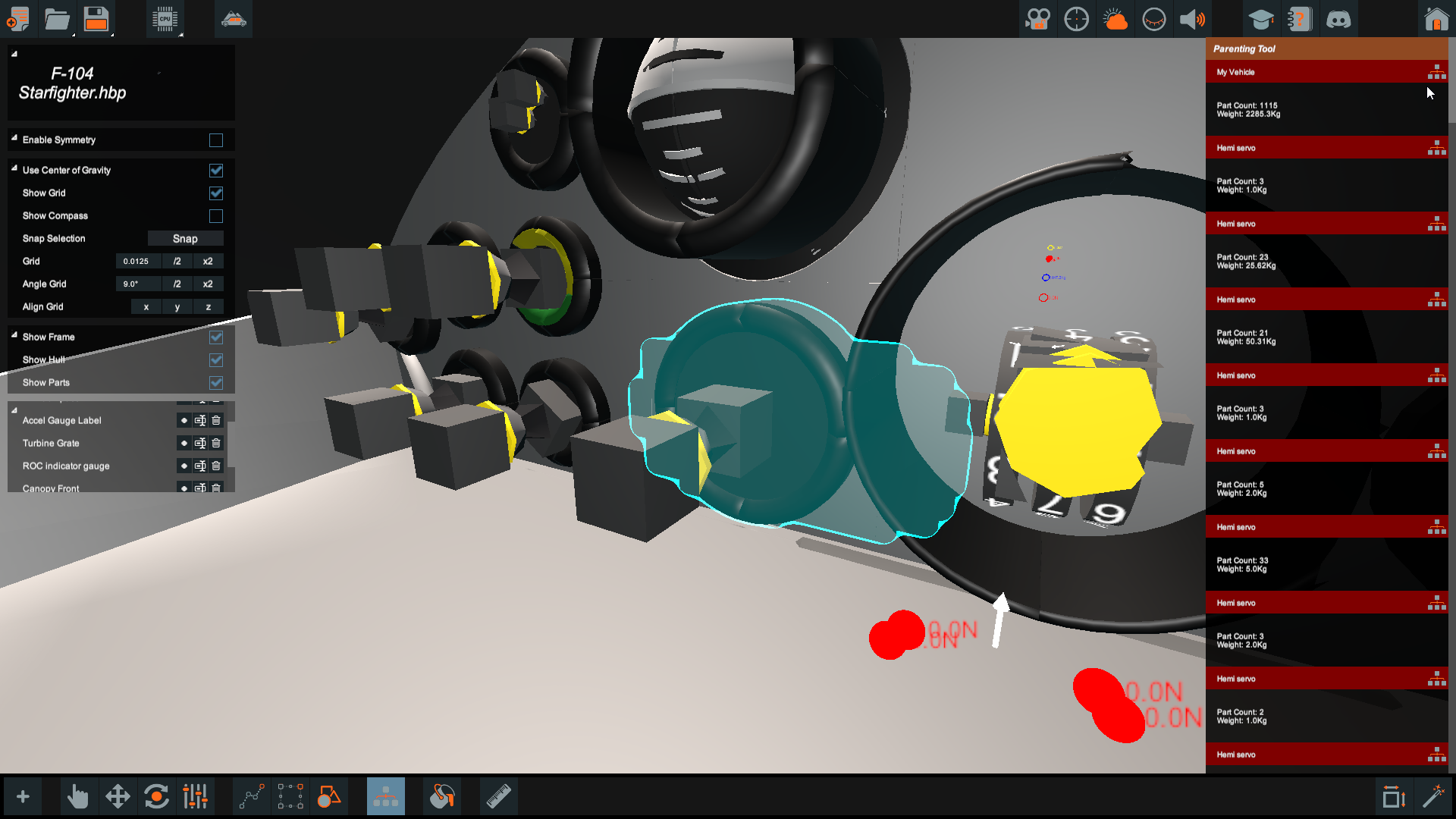Click the Grid value field 0.0125
Image resolution: width=1456 pixels, height=819 pixels.
(x=137, y=261)
